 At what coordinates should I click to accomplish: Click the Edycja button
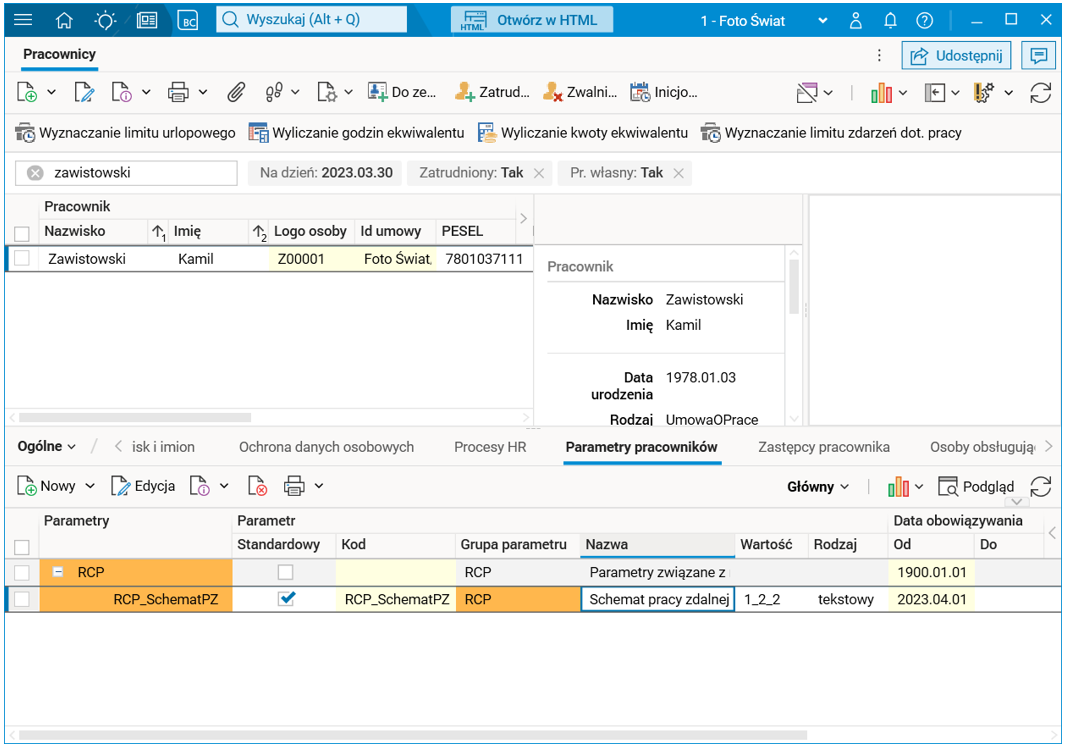(143, 486)
